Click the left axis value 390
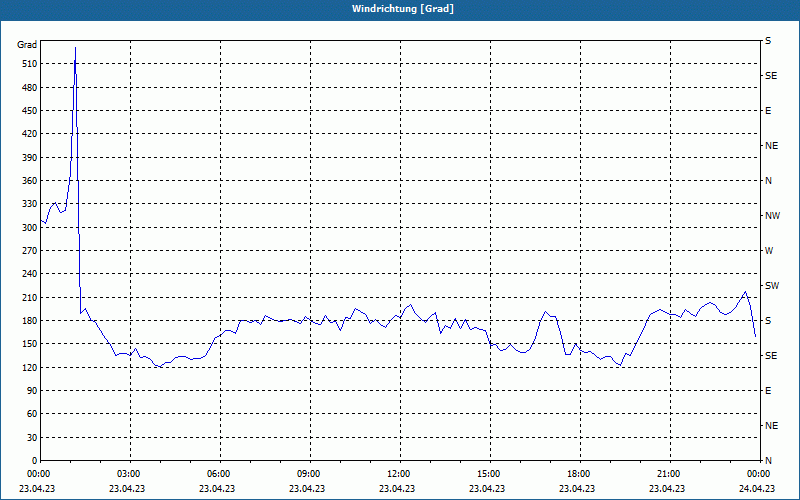This screenshot has width=800, height=500. (x=30, y=158)
